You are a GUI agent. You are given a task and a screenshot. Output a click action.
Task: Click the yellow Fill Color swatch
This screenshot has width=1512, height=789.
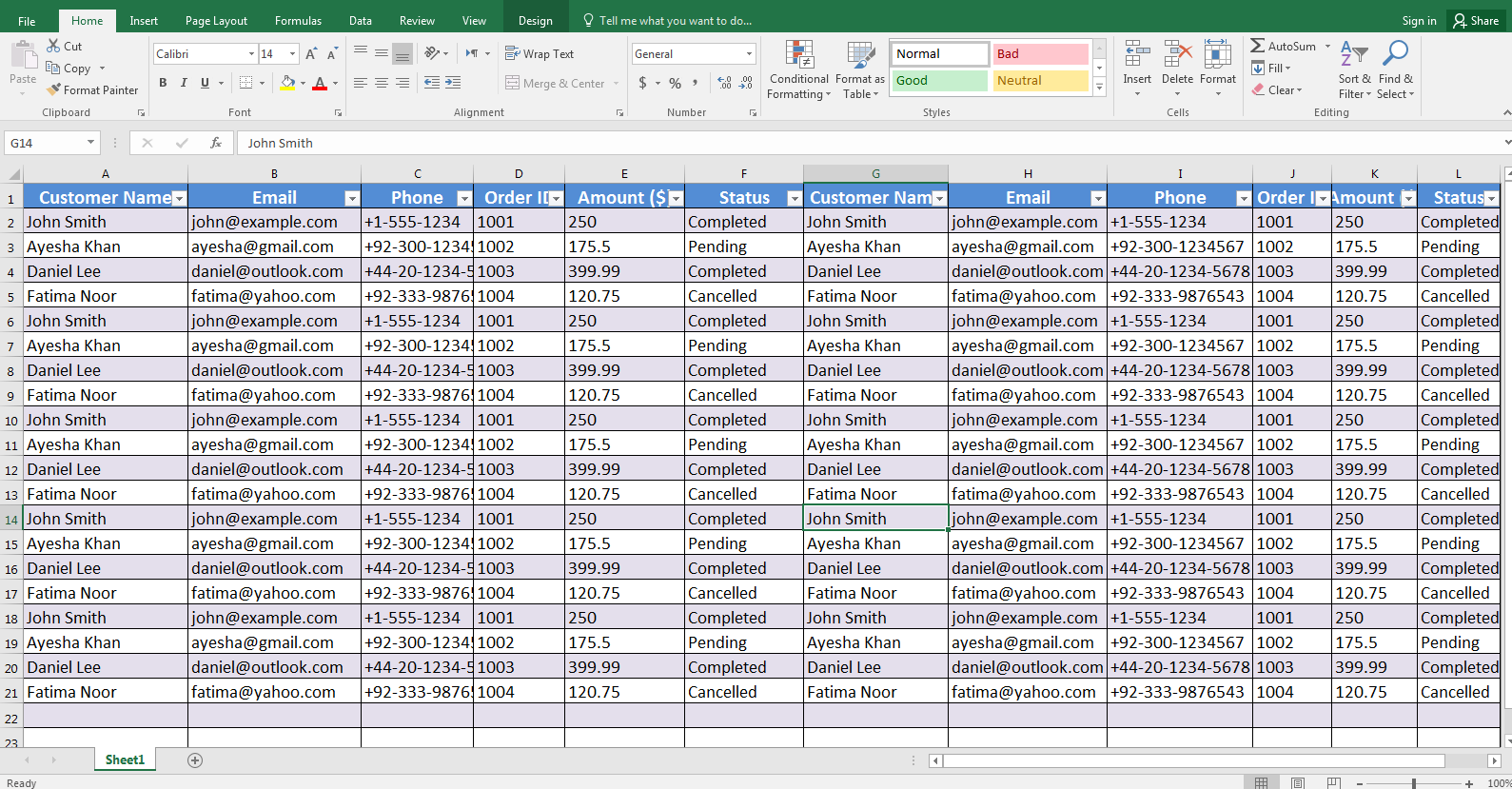click(x=287, y=83)
